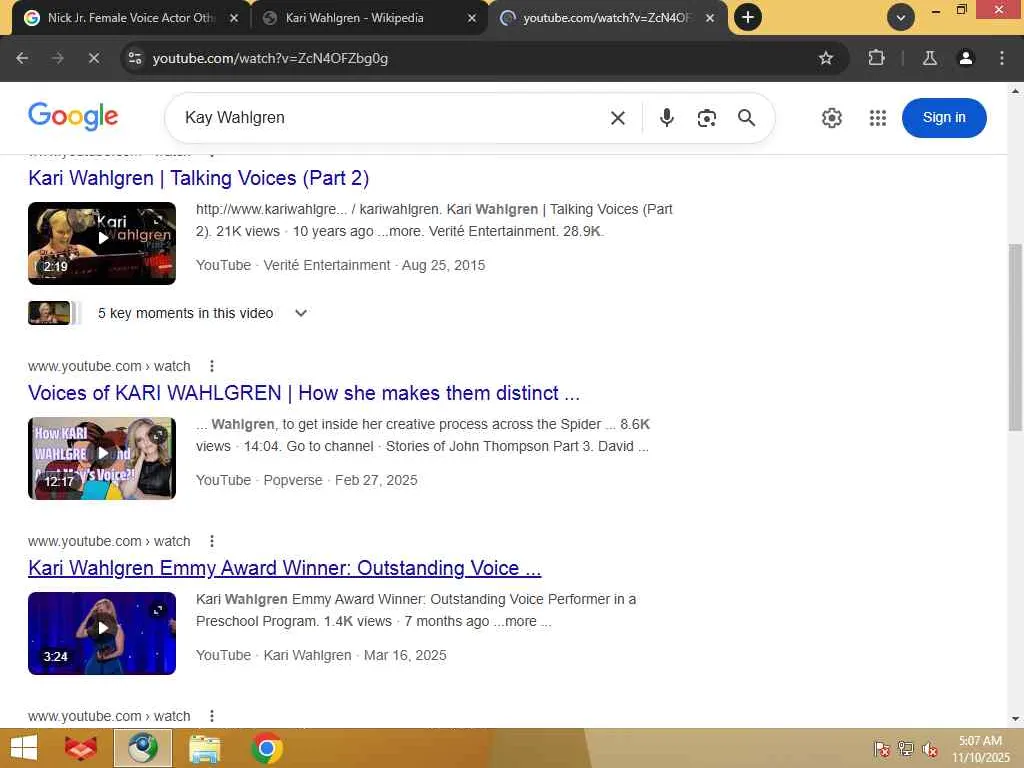Bookmark this page with the star icon

(825, 58)
